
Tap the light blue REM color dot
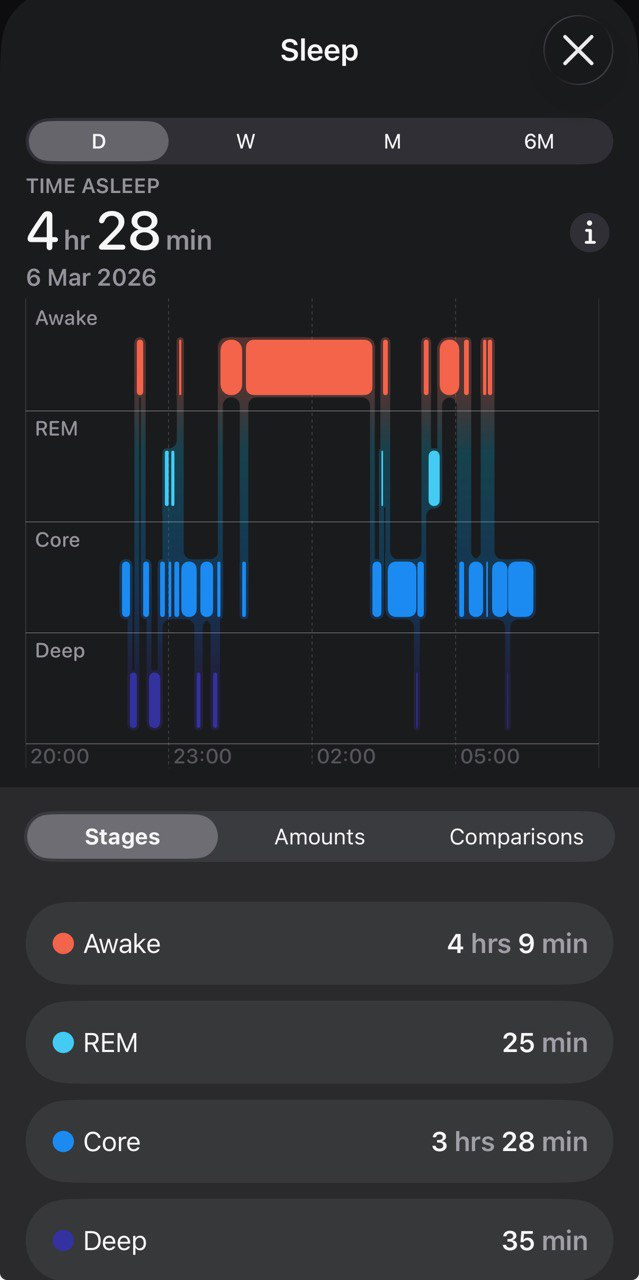(x=63, y=1043)
